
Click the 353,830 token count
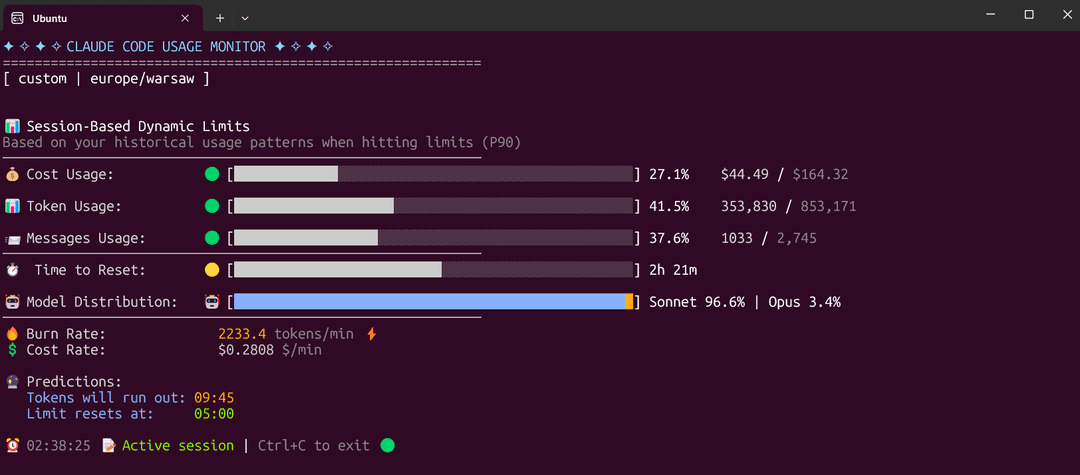coord(749,206)
